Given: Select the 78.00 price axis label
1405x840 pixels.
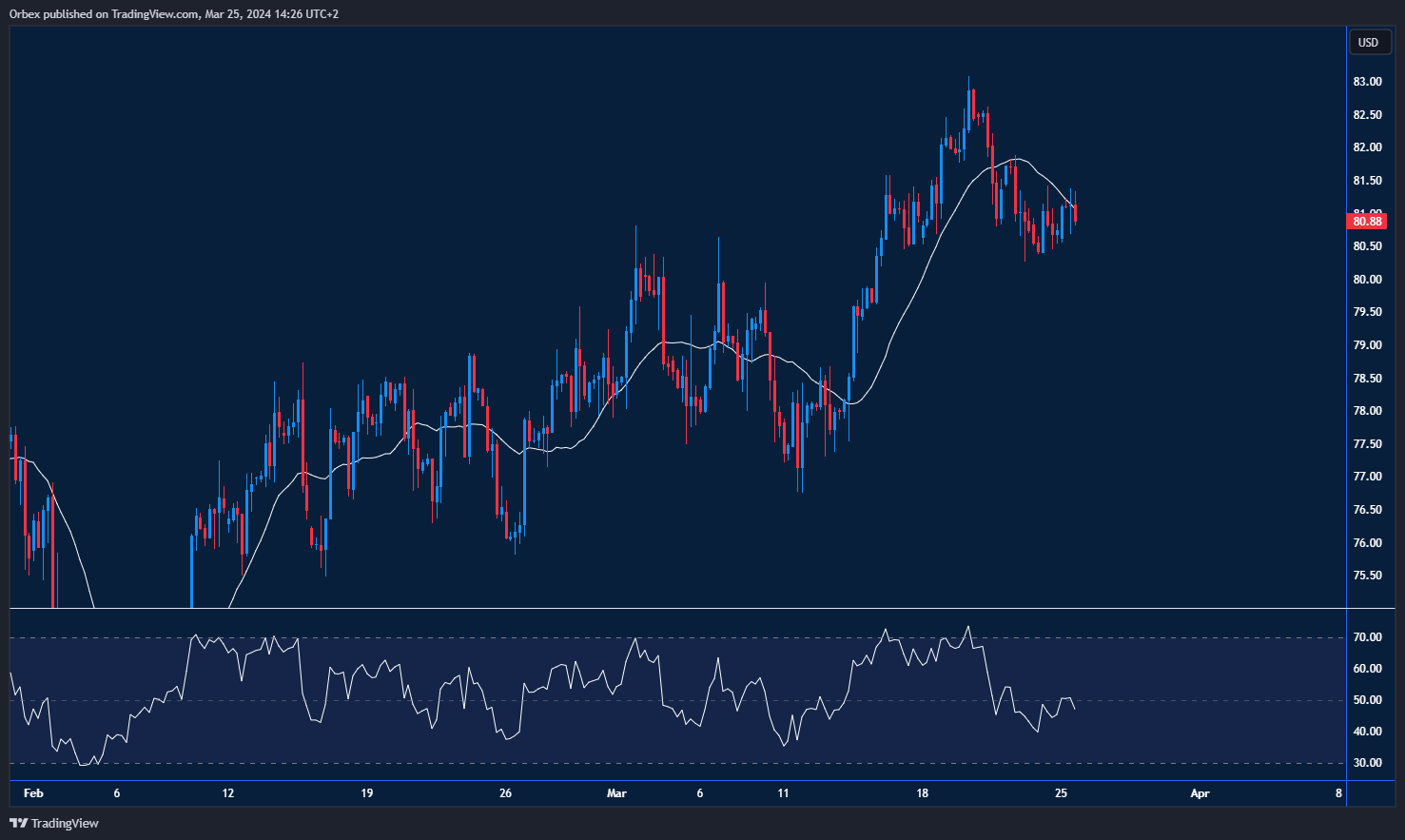Looking at the screenshot, I should click(x=1367, y=411).
